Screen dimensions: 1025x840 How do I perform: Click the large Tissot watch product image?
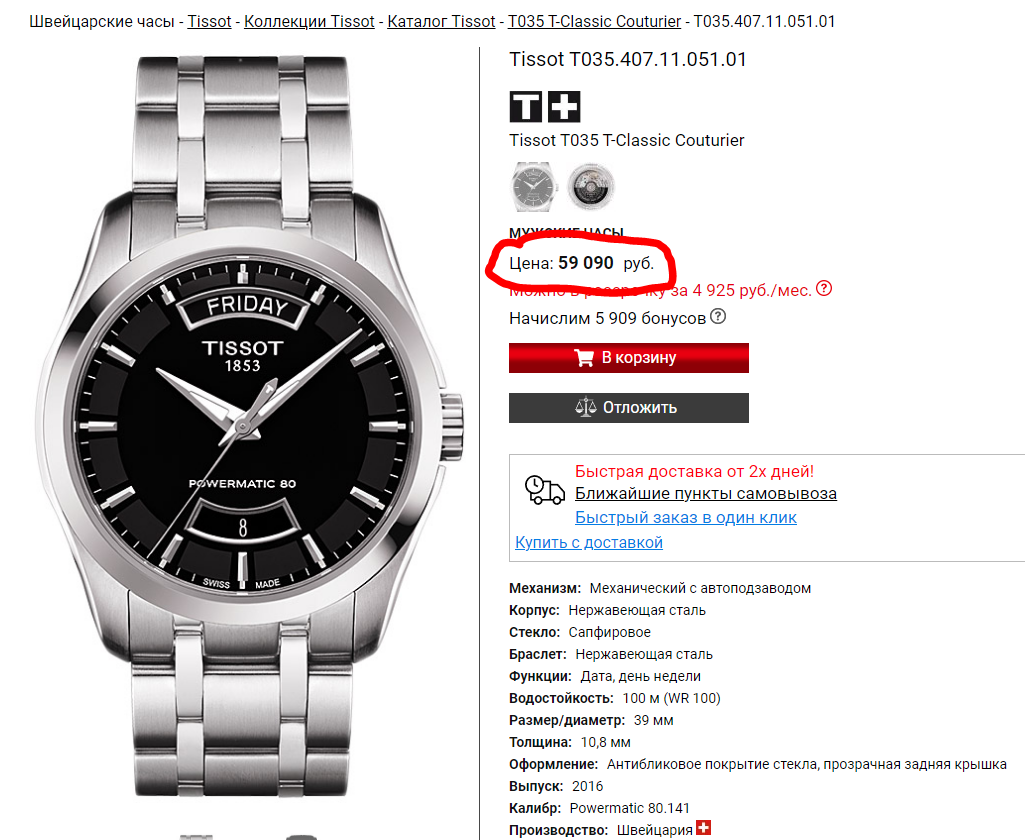coord(249,425)
